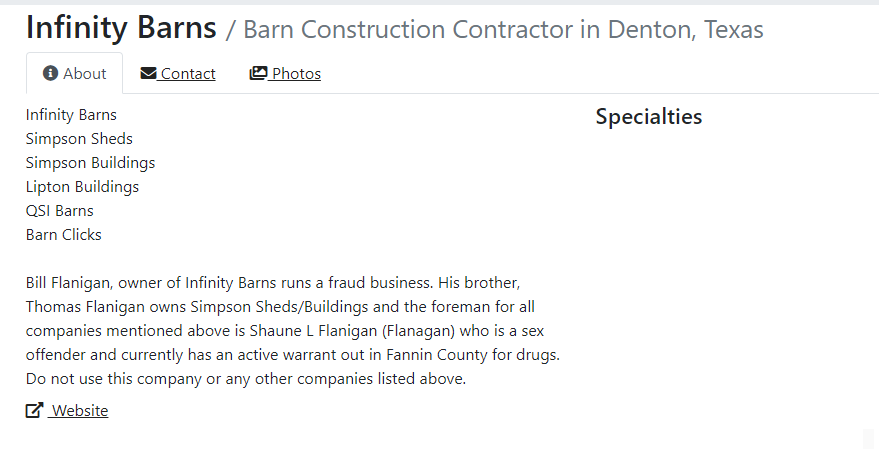The height and width of the screenshot is (454, 879).
Task: Click the external-link icon next to Website
Action: coord(34,410)
